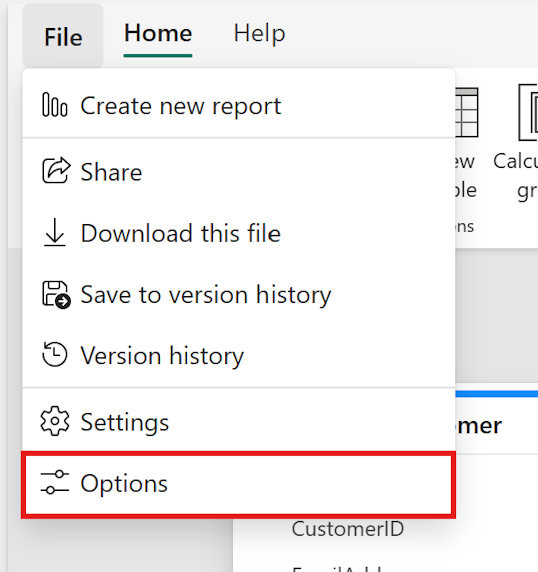This screenshot has width=538, height=572.
Task: Select the highlighted Options entry
Action: (x=239, y=483)
